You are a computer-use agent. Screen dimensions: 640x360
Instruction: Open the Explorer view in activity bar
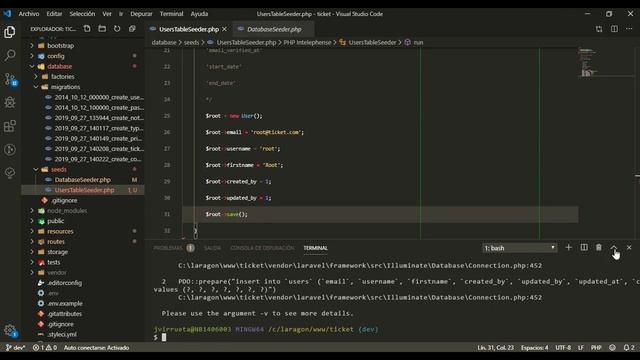(x=10, y=32)
